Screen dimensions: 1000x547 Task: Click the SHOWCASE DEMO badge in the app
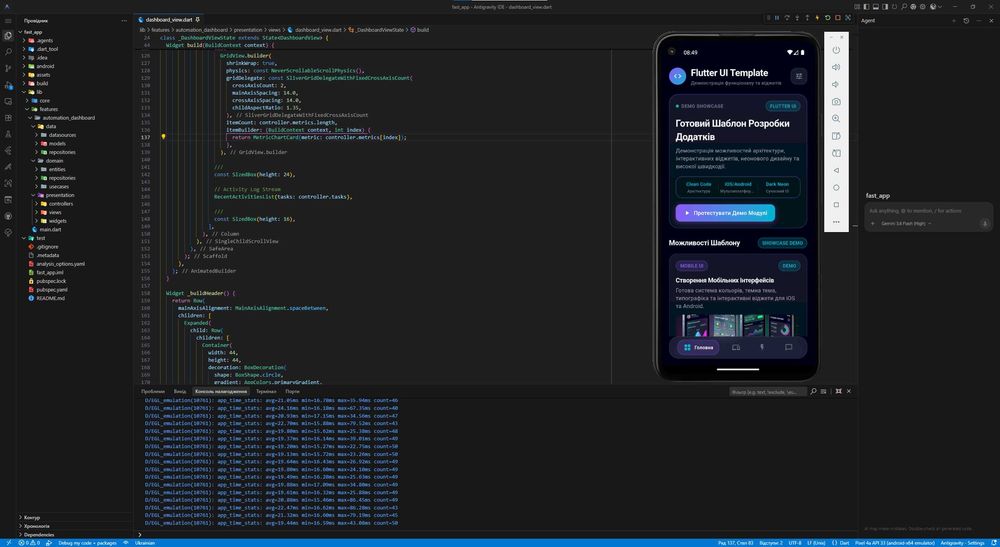tap(782, 243)
